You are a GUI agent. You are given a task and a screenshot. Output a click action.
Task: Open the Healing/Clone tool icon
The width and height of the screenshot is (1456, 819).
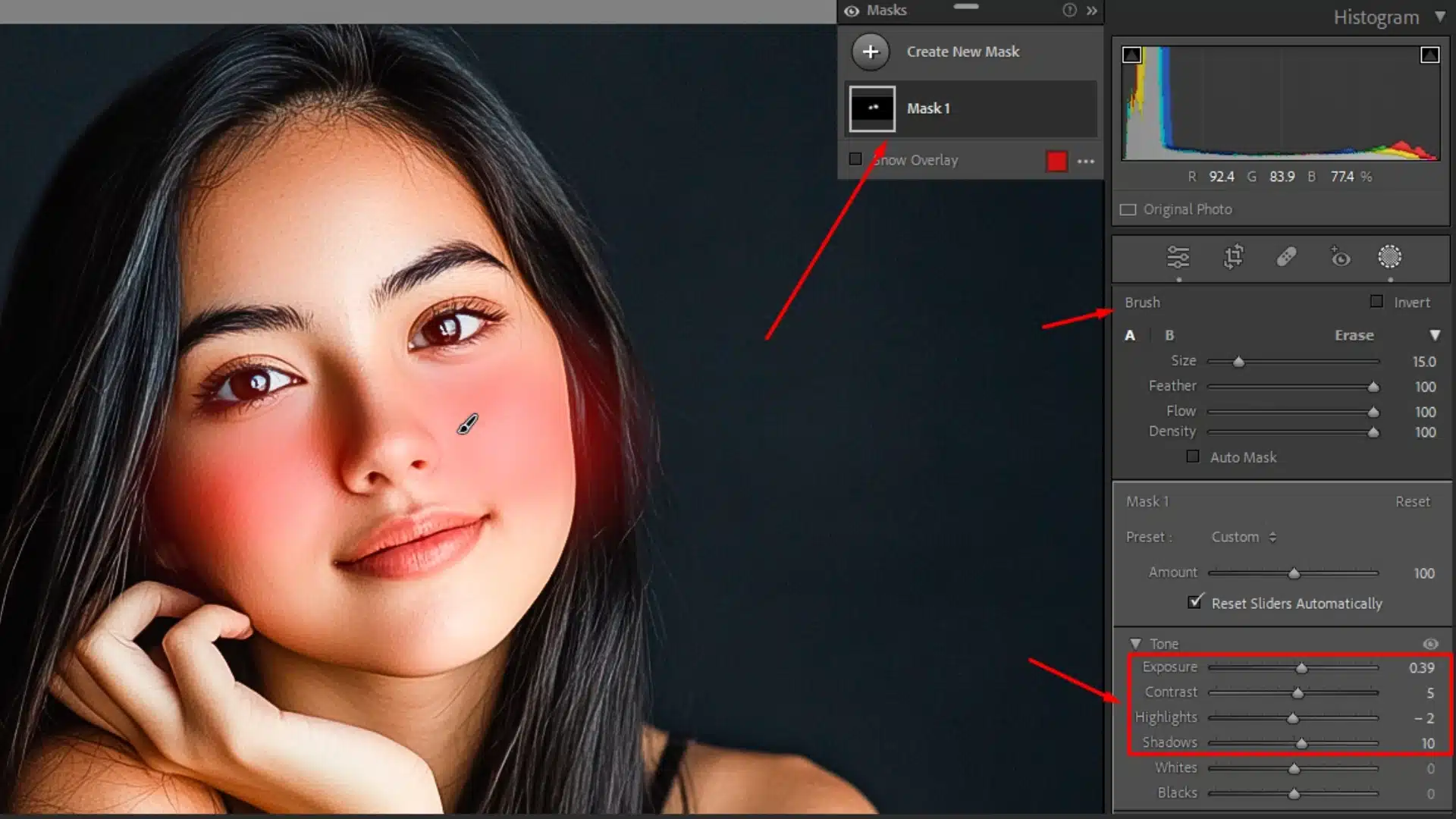click(1288, 258)
